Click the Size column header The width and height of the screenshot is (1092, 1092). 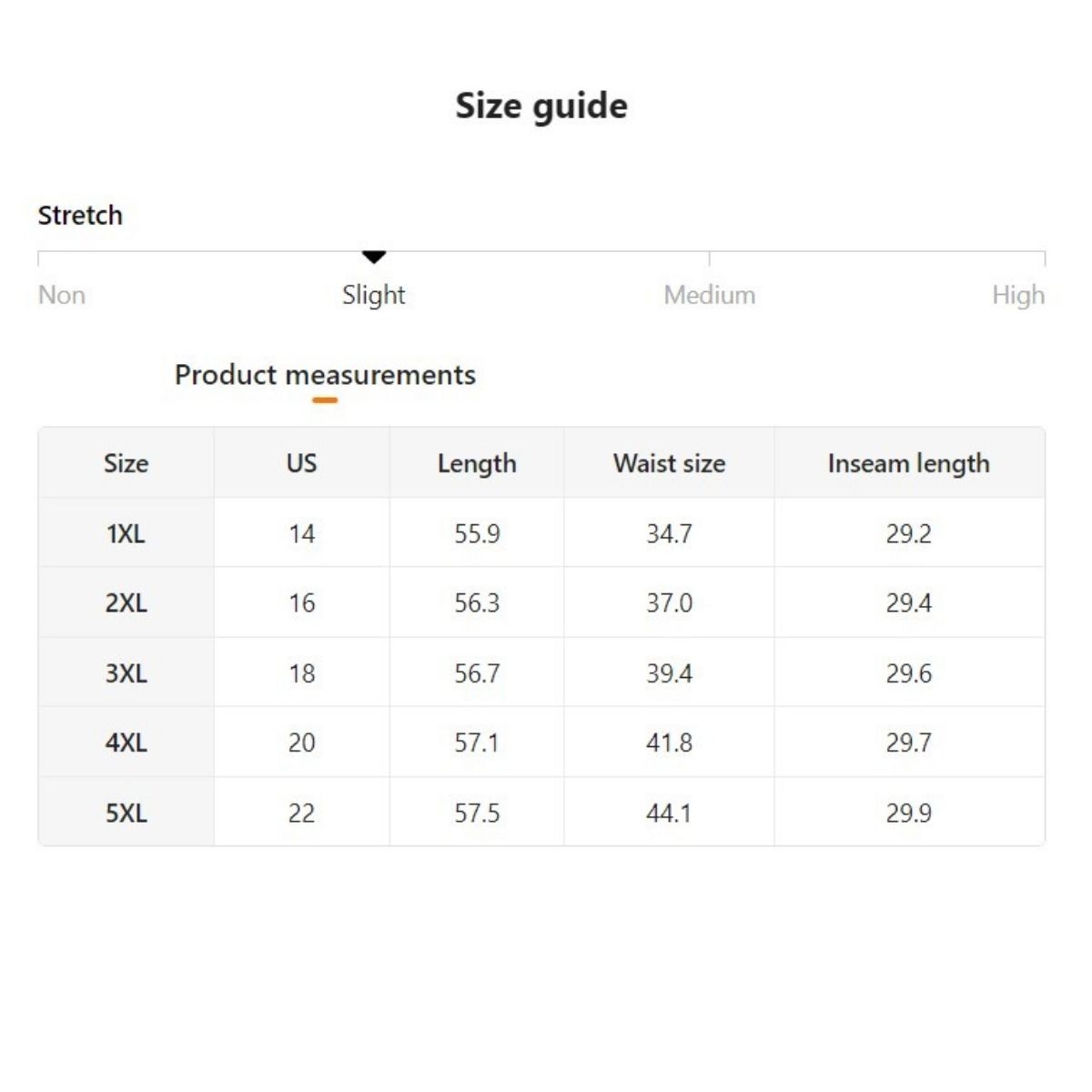126,463
